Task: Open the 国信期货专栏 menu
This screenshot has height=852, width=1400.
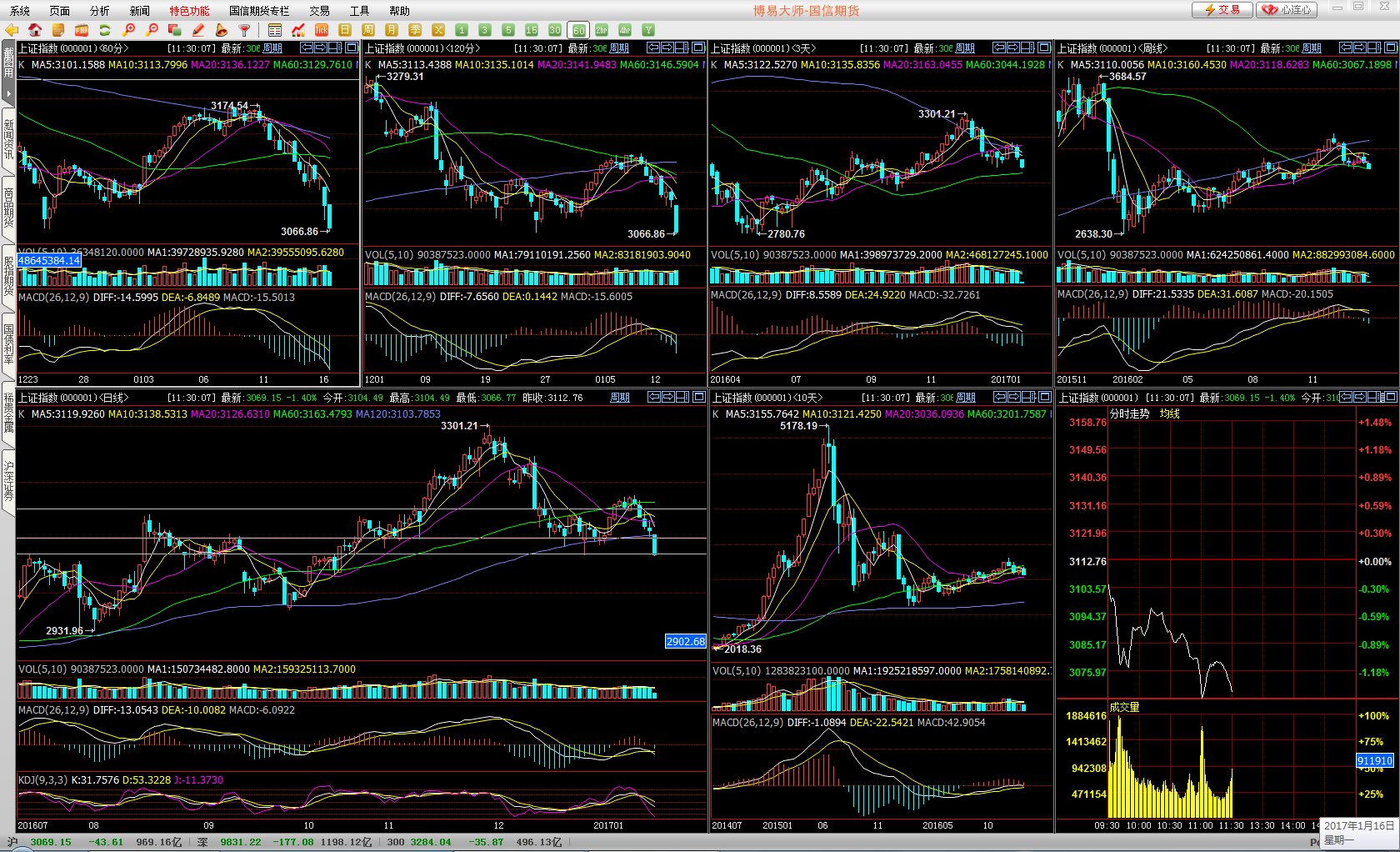Action: click(259, 11)
